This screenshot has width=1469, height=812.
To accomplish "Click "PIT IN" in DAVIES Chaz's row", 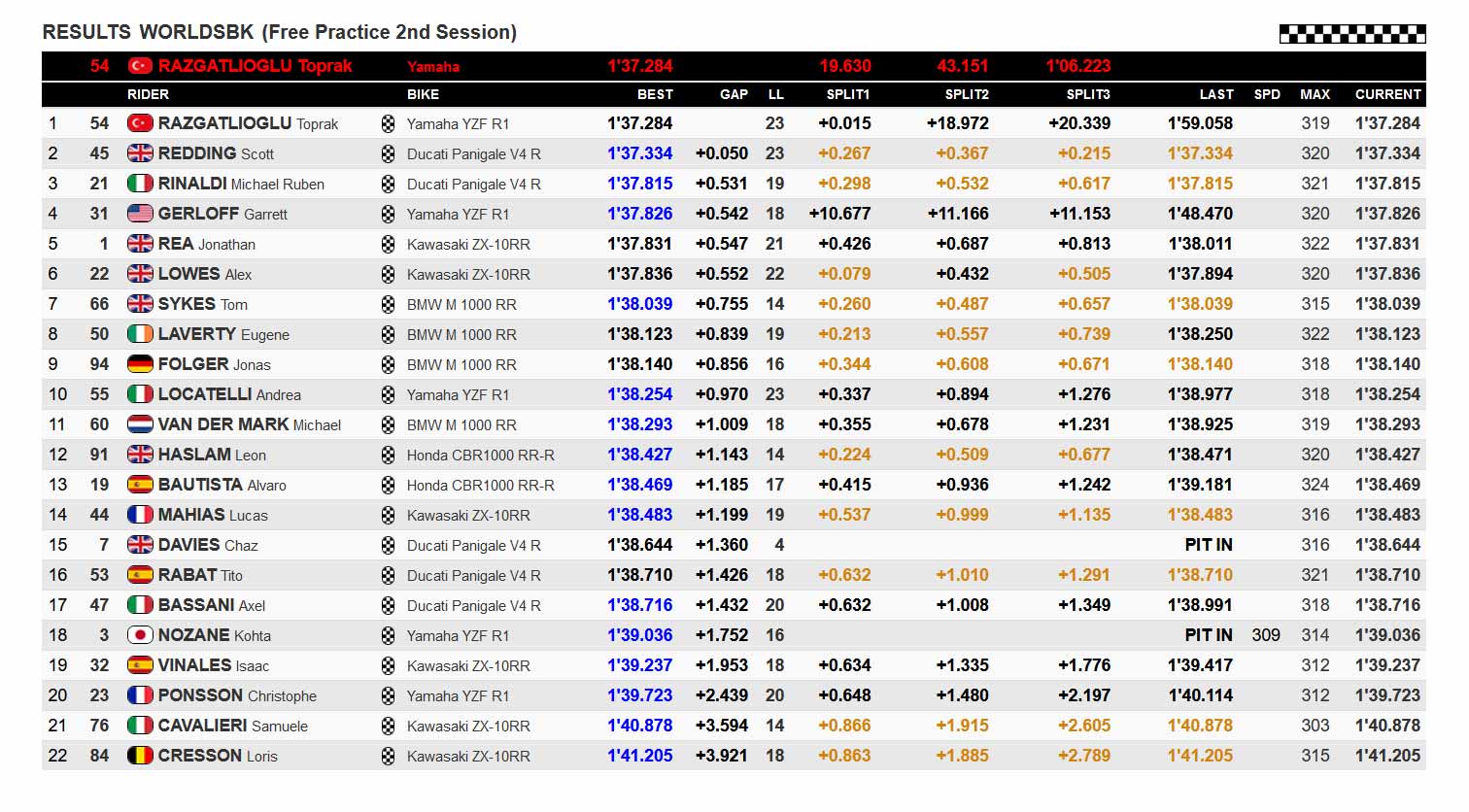I will coord(1209,545).
